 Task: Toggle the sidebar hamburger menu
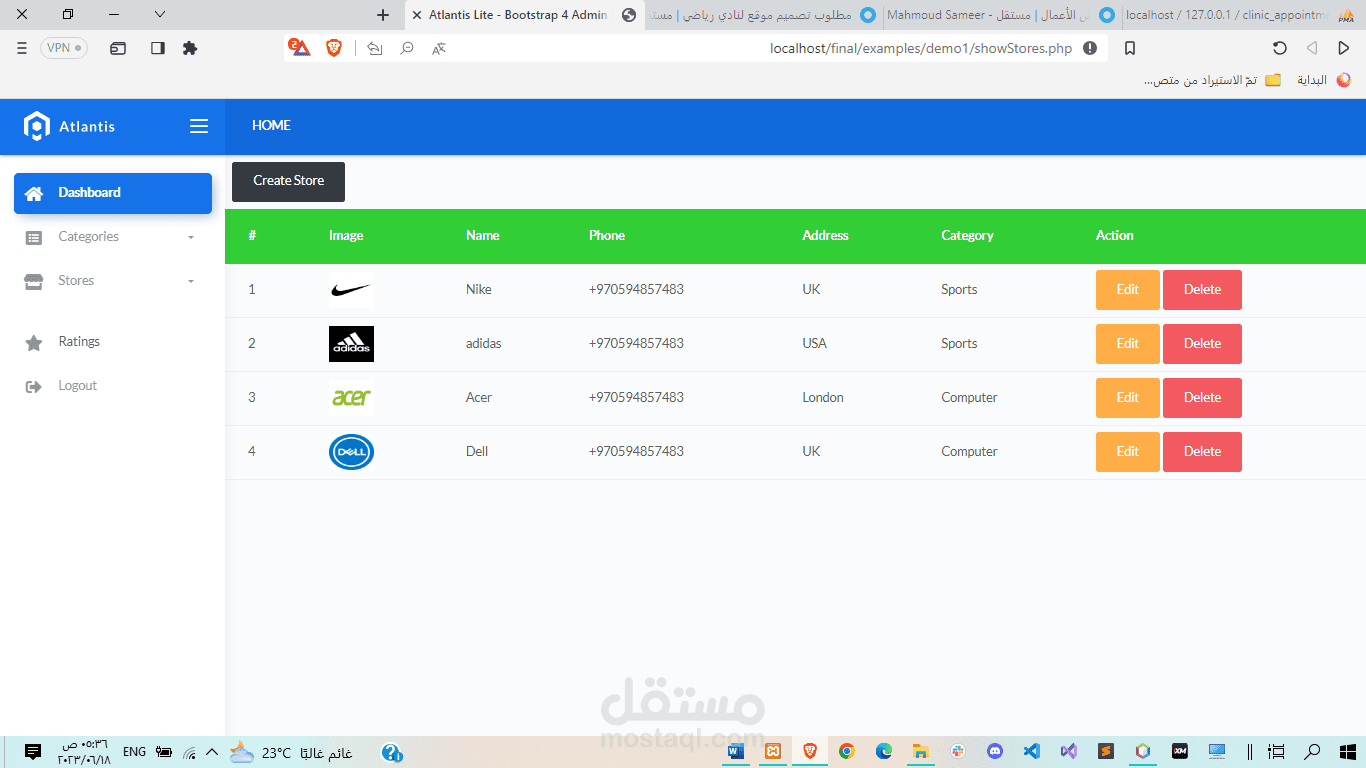[x=199, y=126]
